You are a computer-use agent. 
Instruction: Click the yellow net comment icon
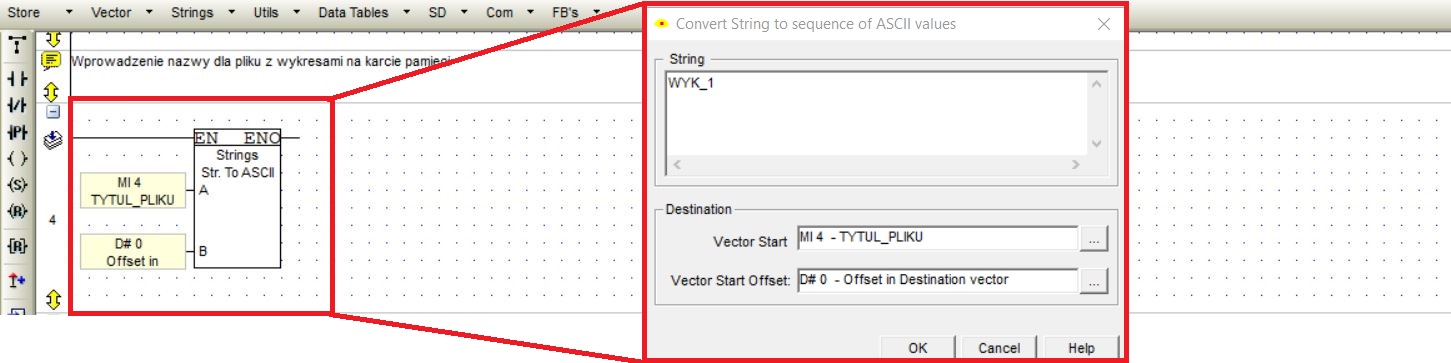click(x=52, y=62)
